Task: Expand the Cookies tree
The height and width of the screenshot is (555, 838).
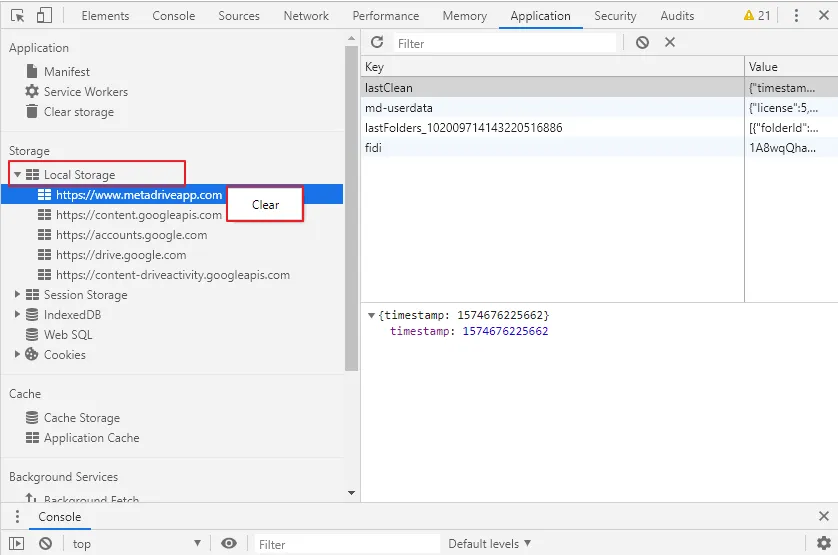Action: point(17,354)
